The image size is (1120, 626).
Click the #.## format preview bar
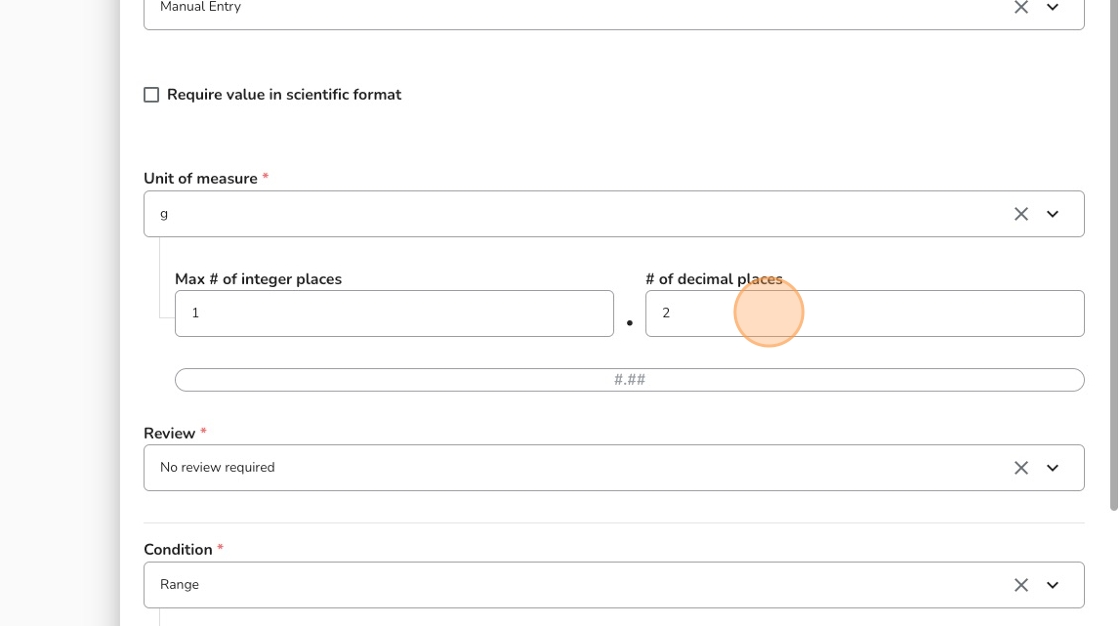629,380
